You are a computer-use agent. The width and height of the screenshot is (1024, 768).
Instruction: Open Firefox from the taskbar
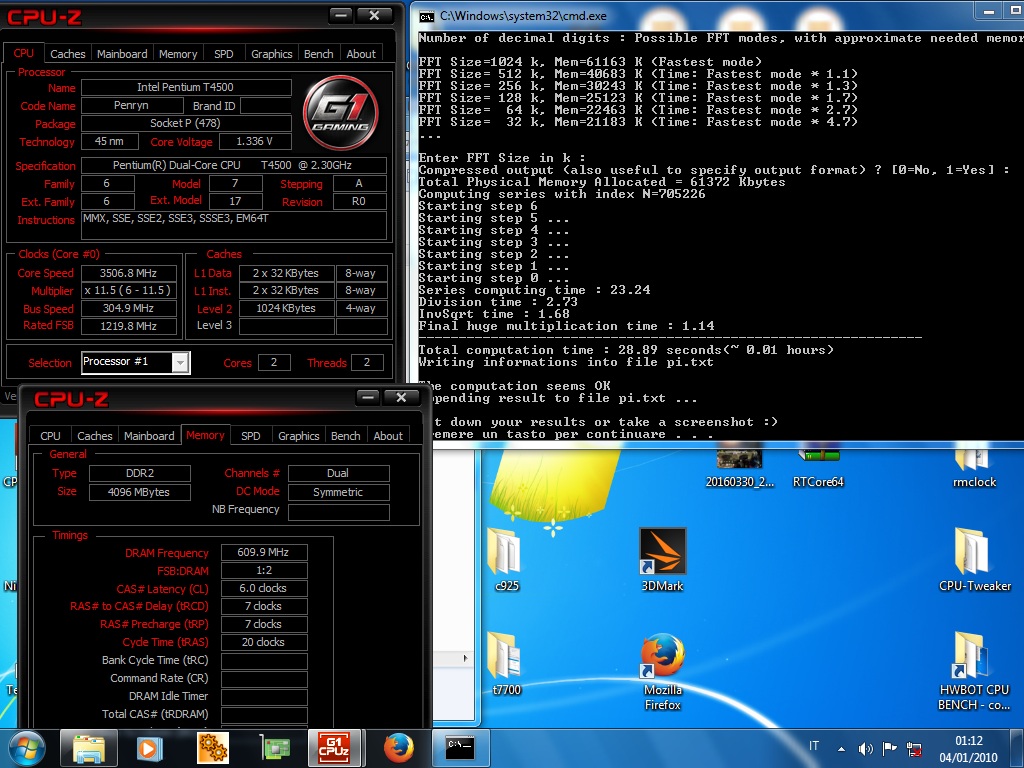click(x=398, y=748)
